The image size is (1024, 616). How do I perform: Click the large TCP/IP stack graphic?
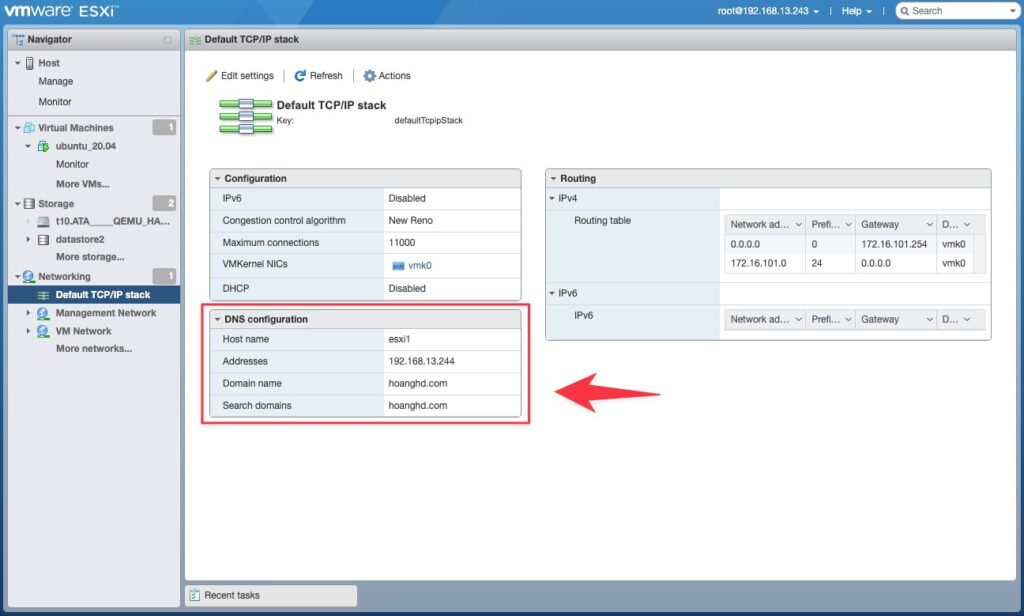[x=246, y=116]
